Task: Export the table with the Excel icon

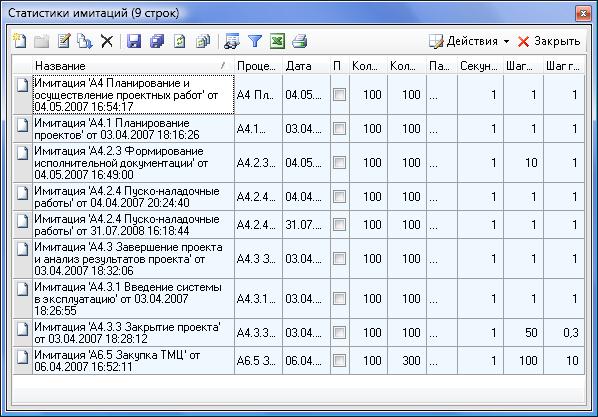Action: coord(277,41)
